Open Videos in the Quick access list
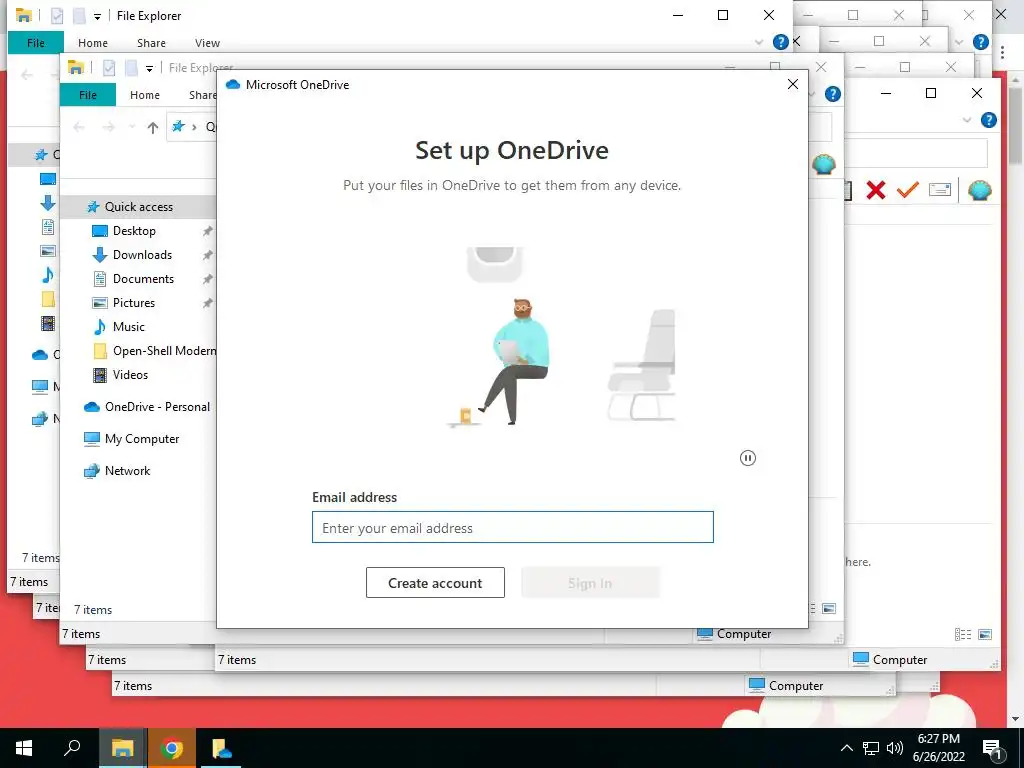Screen dimensions: 1024x768 point(130,375)
